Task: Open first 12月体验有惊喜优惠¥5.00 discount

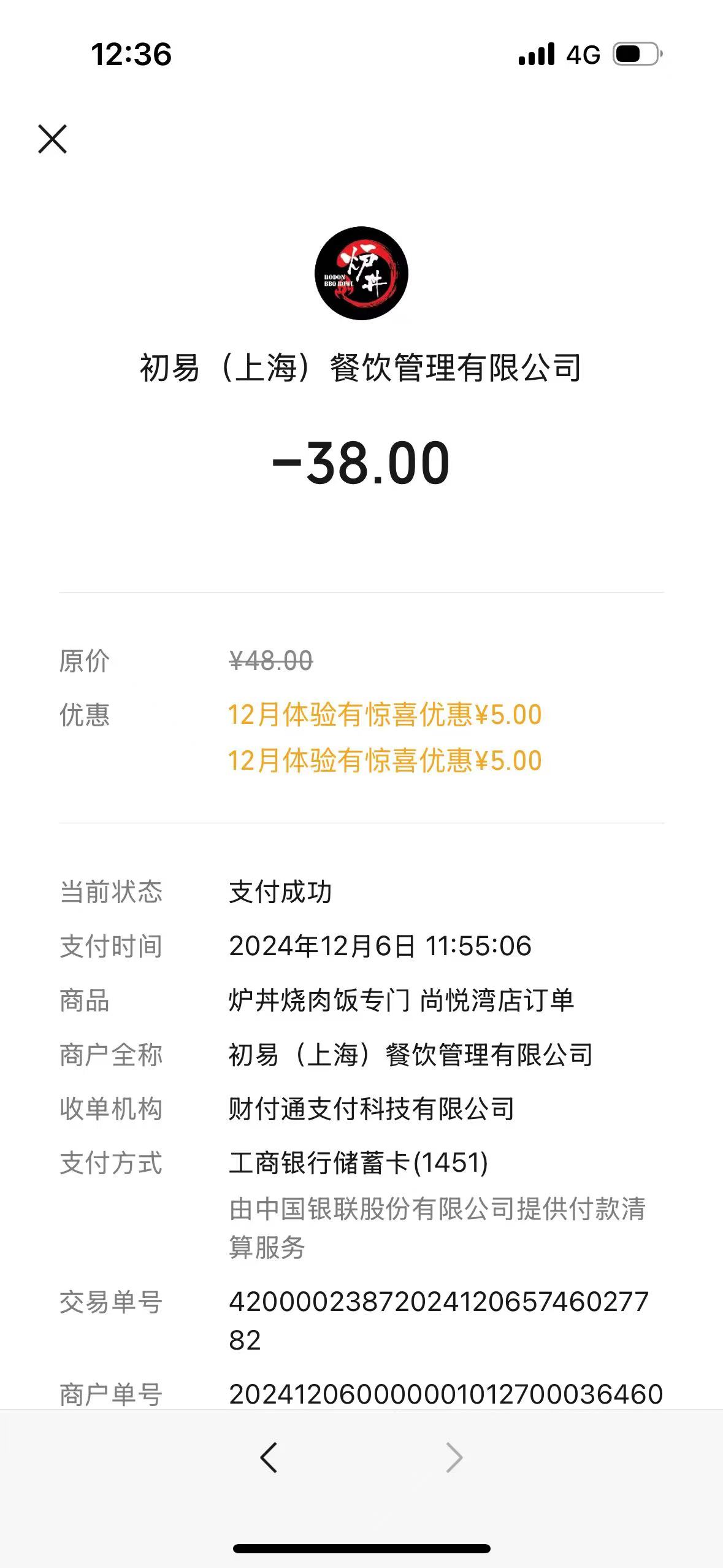Action: tap(384, 715)
